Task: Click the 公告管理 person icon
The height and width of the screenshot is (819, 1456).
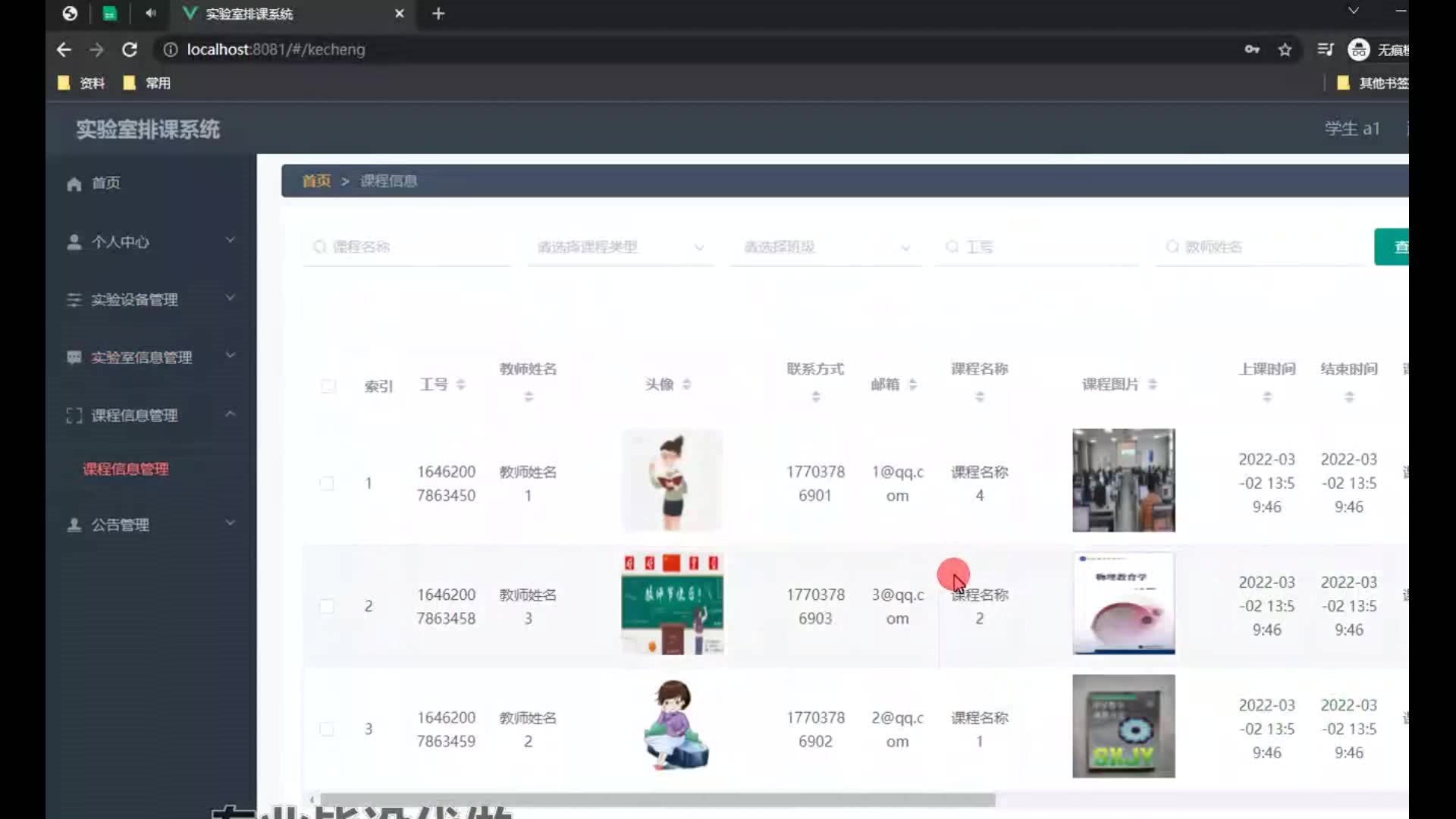Action: coord(74,525)
